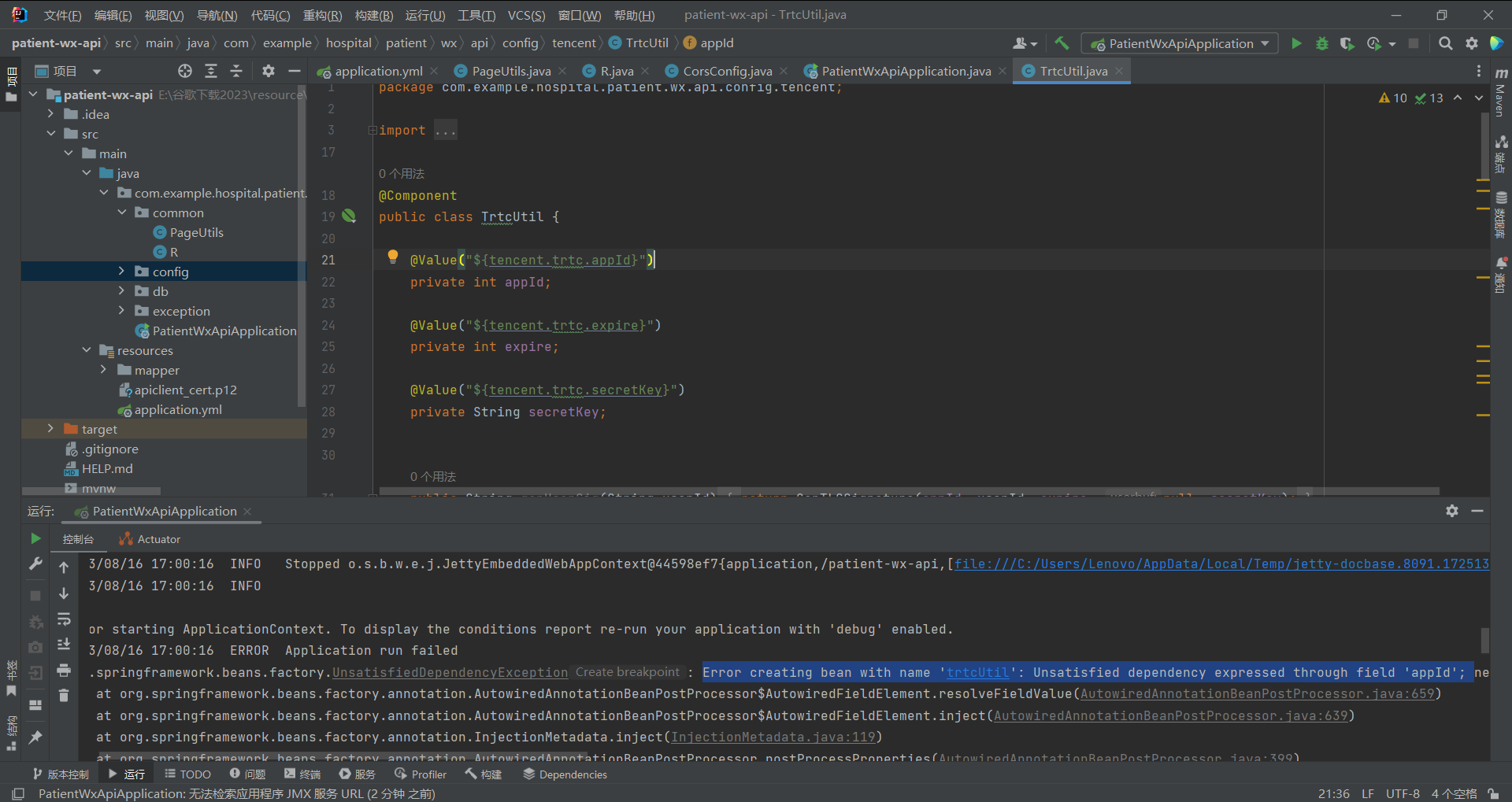Expand the mapper folder
Image resolution: width=1512 pixels, height=802 pixels.
103,369
